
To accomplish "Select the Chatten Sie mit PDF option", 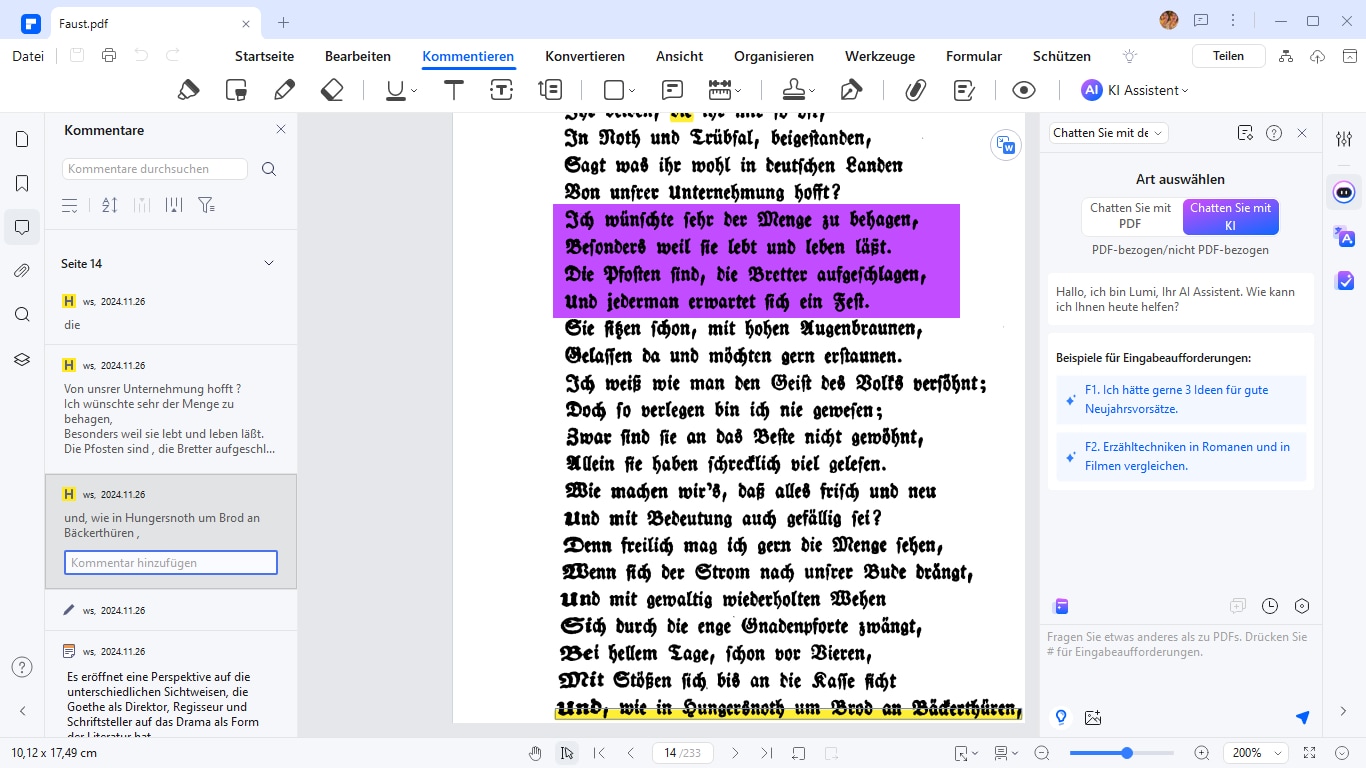I will [x=1130, y=216].
